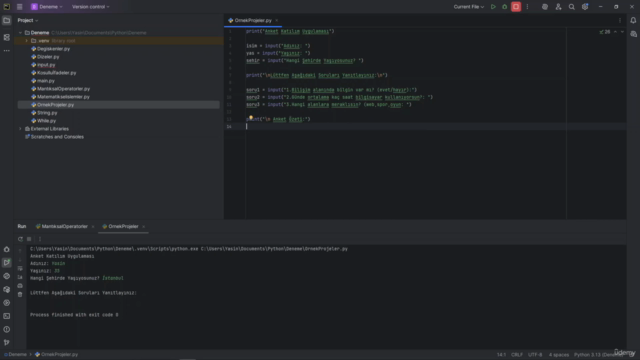Image resolution: width=640 pixels, height=360 pixels.
Task: Open editor tab options three dots
Action: 620,20
